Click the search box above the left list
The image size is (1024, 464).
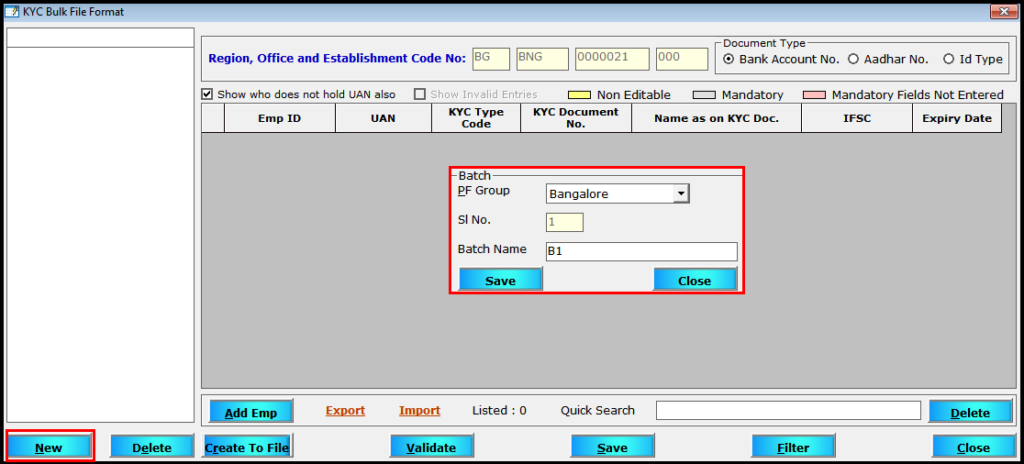pos(100,38)
